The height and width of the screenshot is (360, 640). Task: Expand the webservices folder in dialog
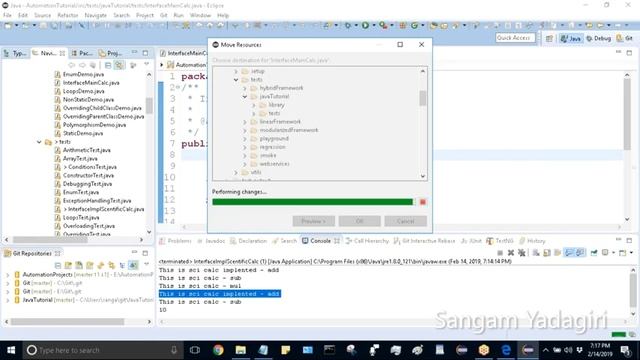[x=245, y=164]
